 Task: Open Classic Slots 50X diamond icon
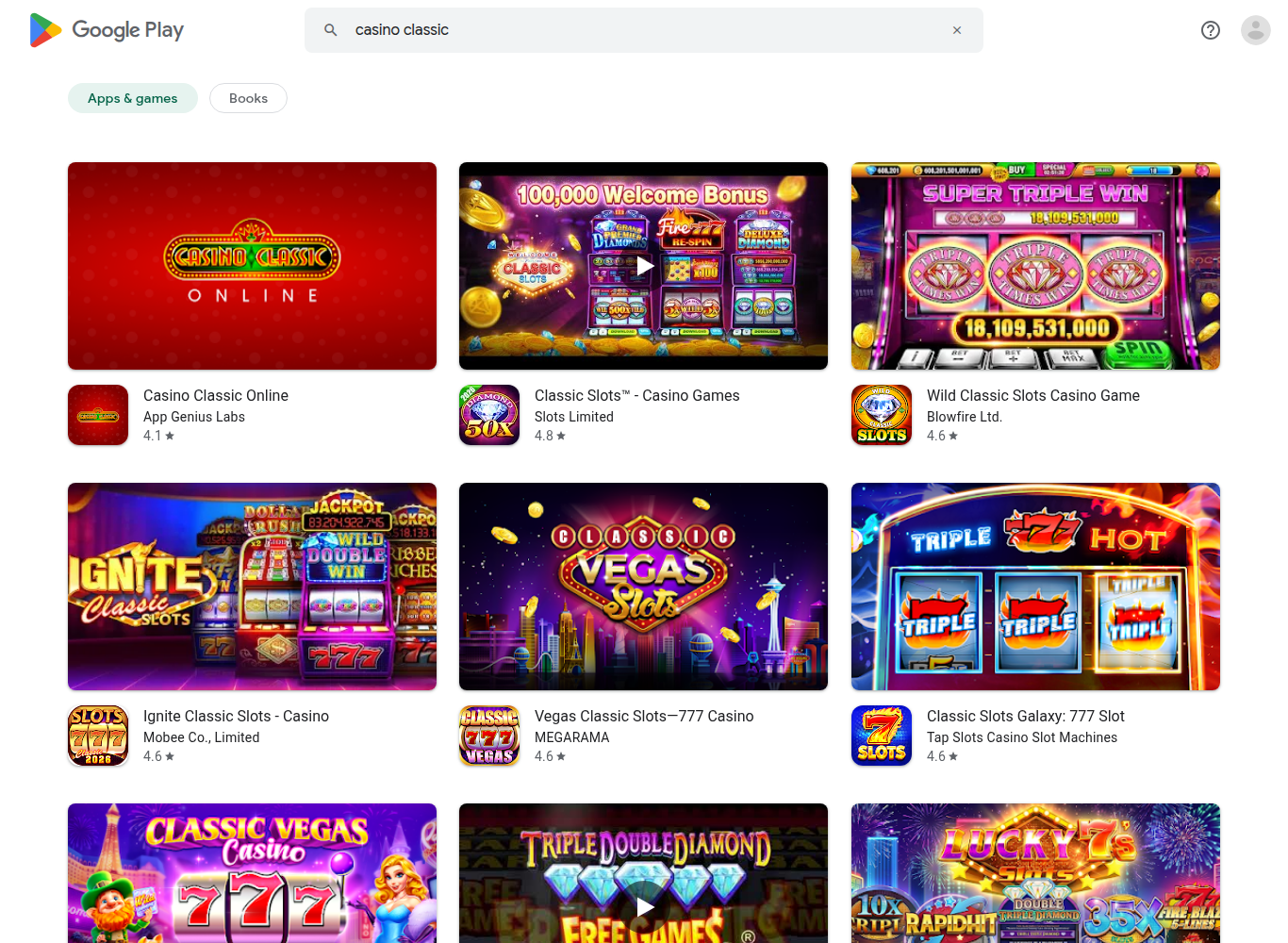(489, 415)
